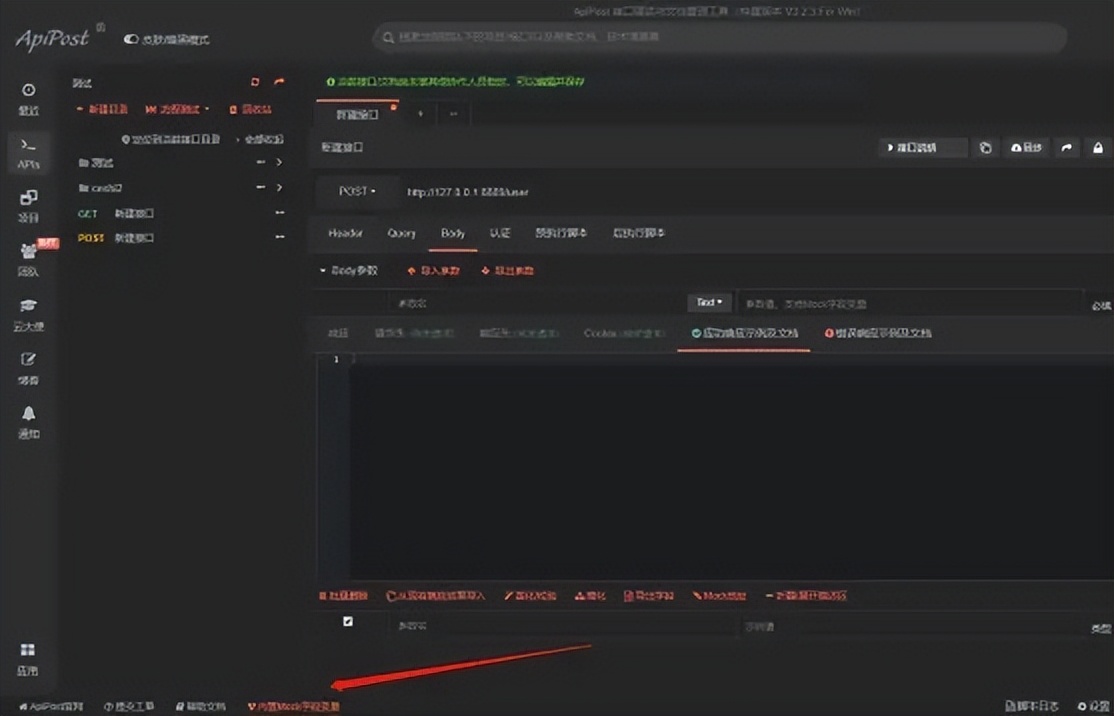This screenshot has width=1114, height=716.
Task: Enable the parameter row checkbox in the table
Action: [347, 620]
